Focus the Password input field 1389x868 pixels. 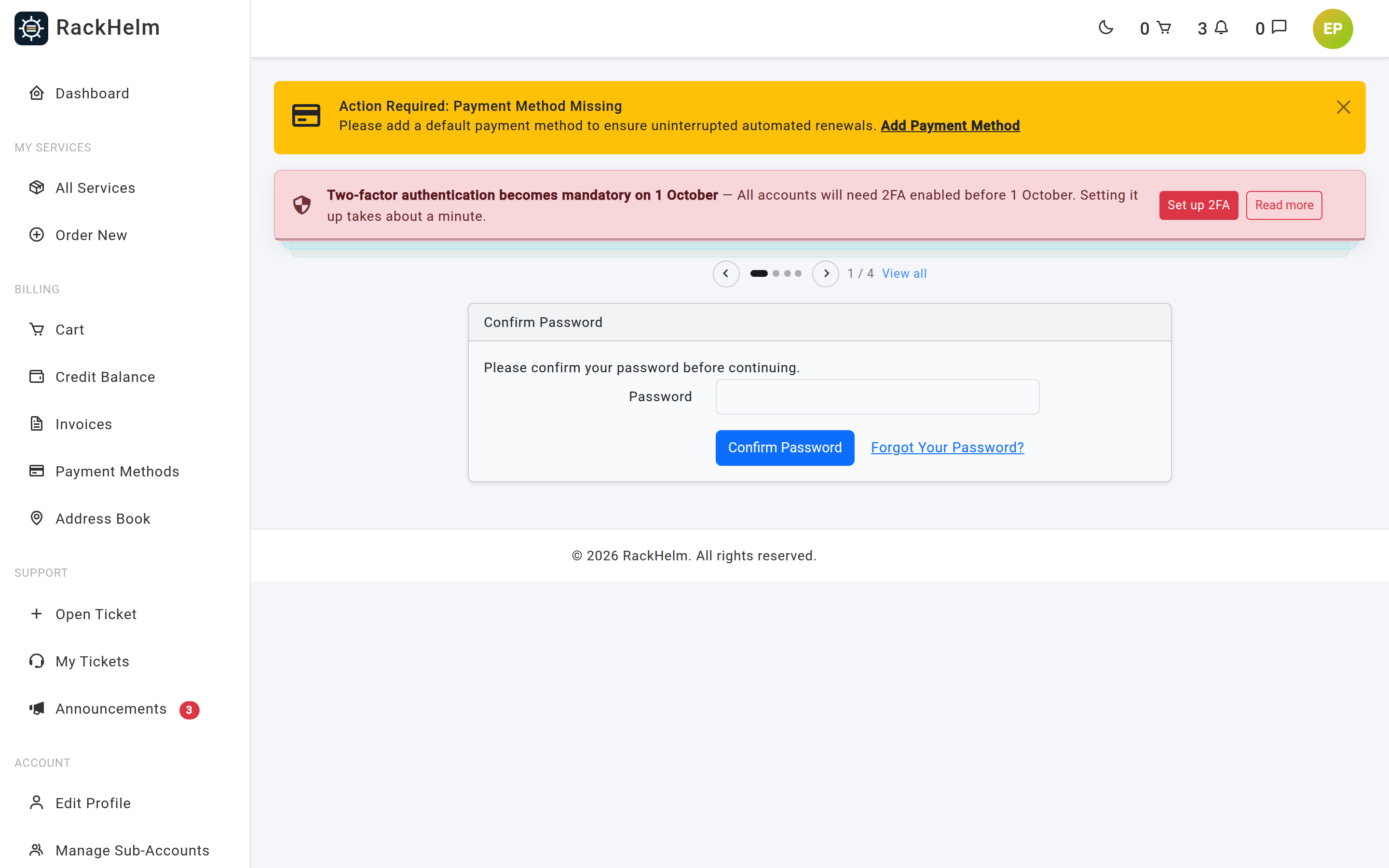click(877, 397)
